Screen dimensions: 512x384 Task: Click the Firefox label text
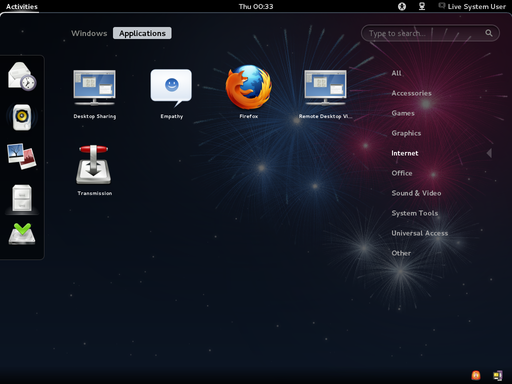[x=249, y=116]
